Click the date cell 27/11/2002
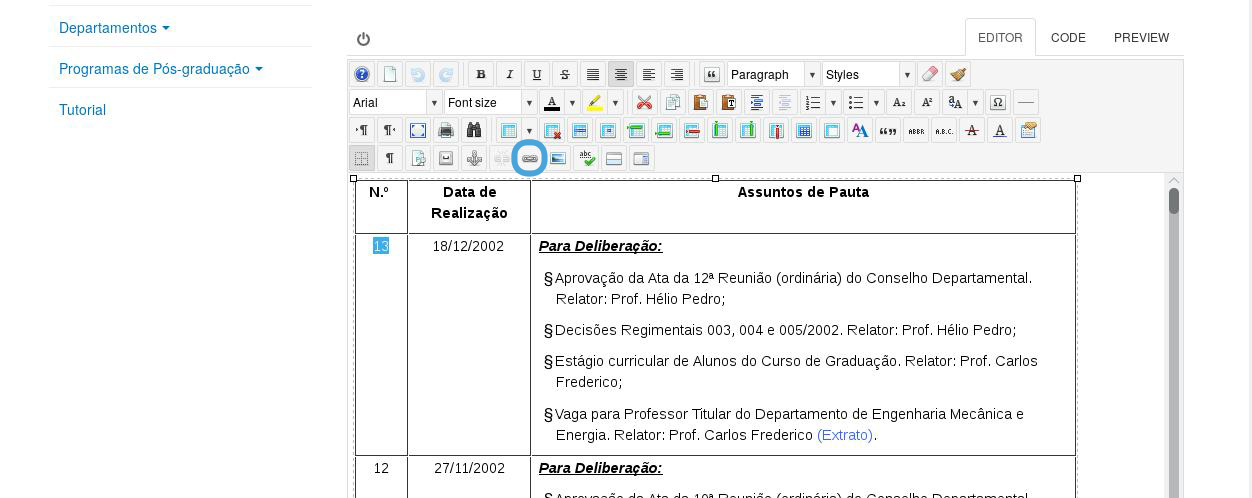 469,468
